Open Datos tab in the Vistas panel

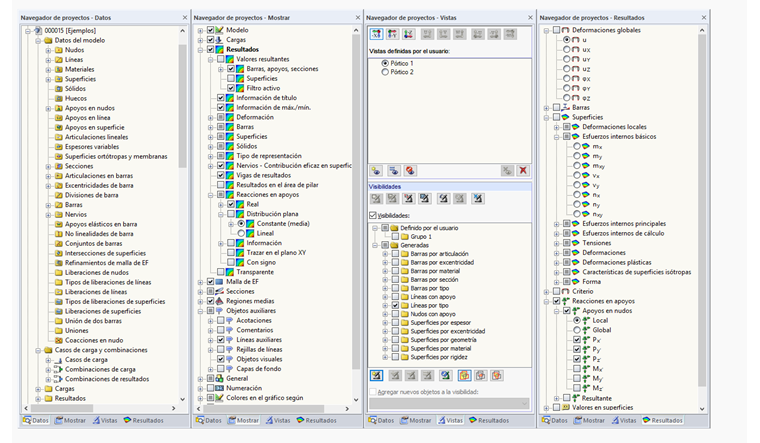(x=381, y=421)
